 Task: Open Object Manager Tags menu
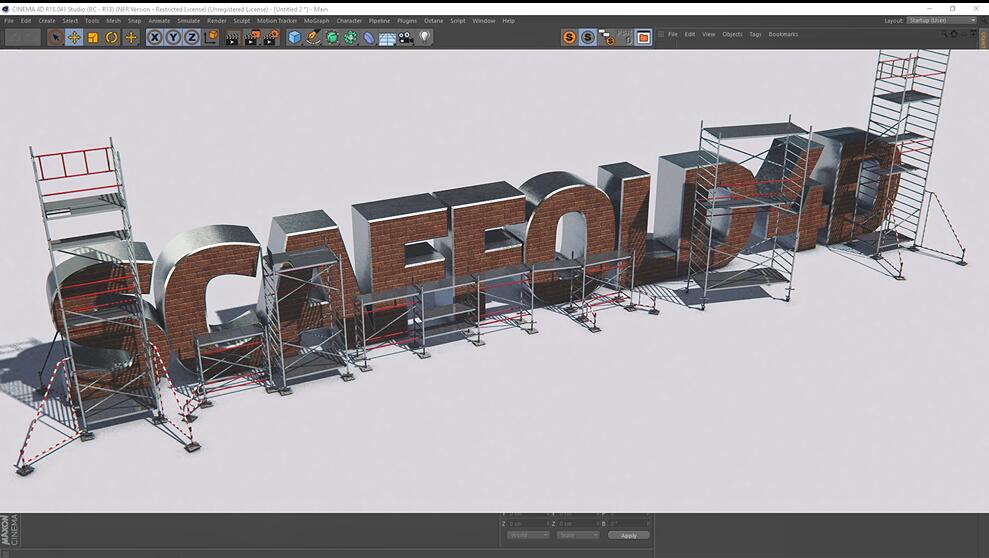coord(756,34)
